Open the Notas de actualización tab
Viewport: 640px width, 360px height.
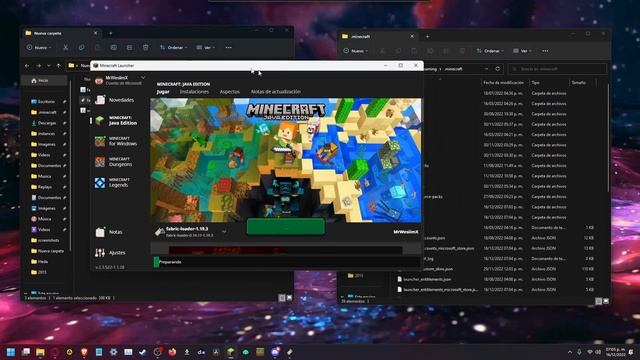pyautogui.click(x=276, y=92)
